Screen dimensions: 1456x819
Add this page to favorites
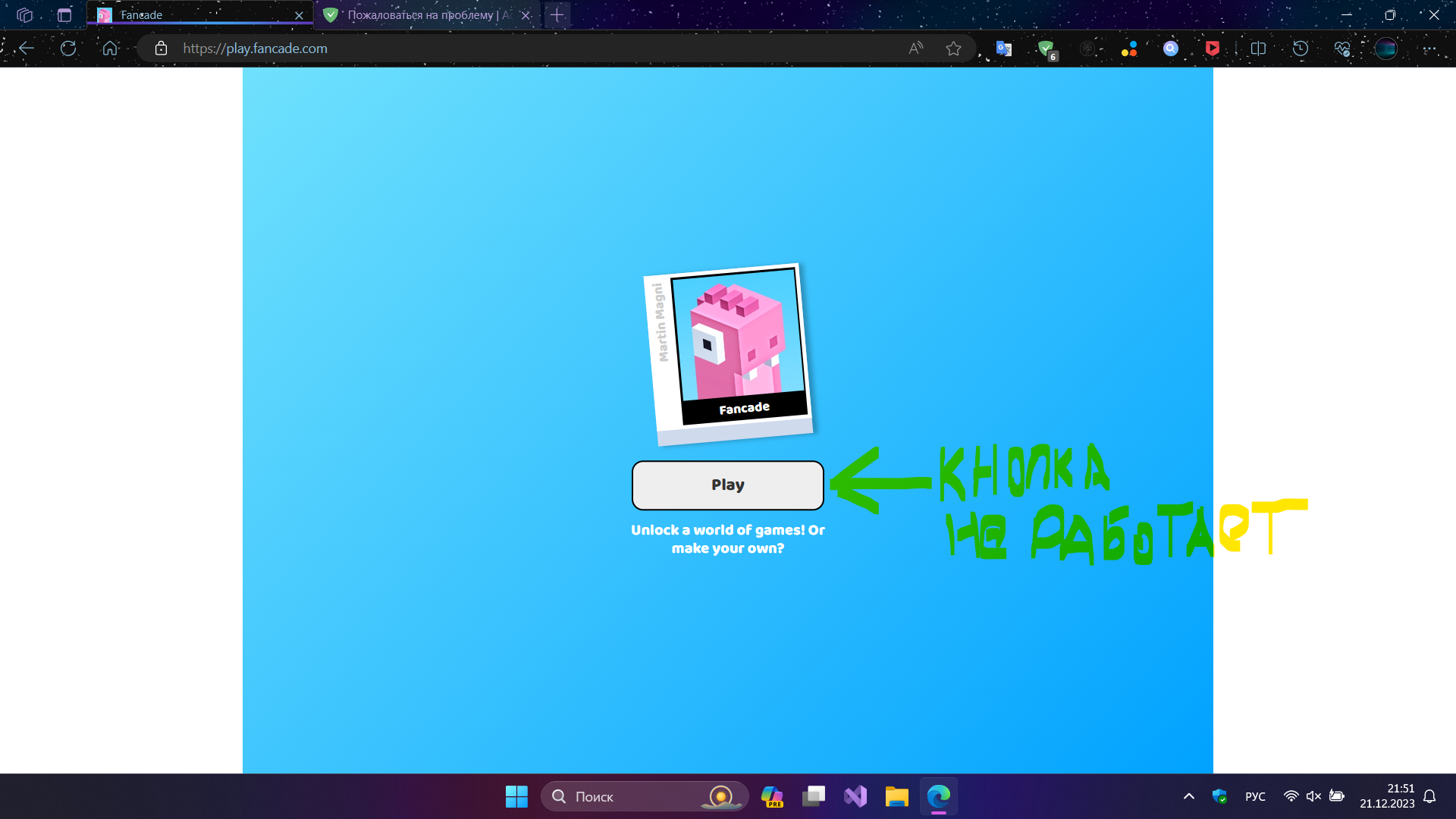tap(953, 49)
